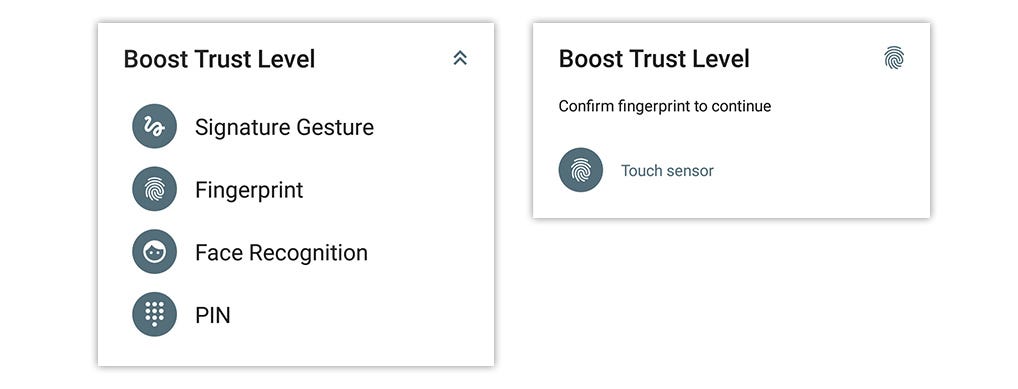The image size is (1018, 389).
Task: Choose the Face Recognition text label
Action: click(282, 253)
